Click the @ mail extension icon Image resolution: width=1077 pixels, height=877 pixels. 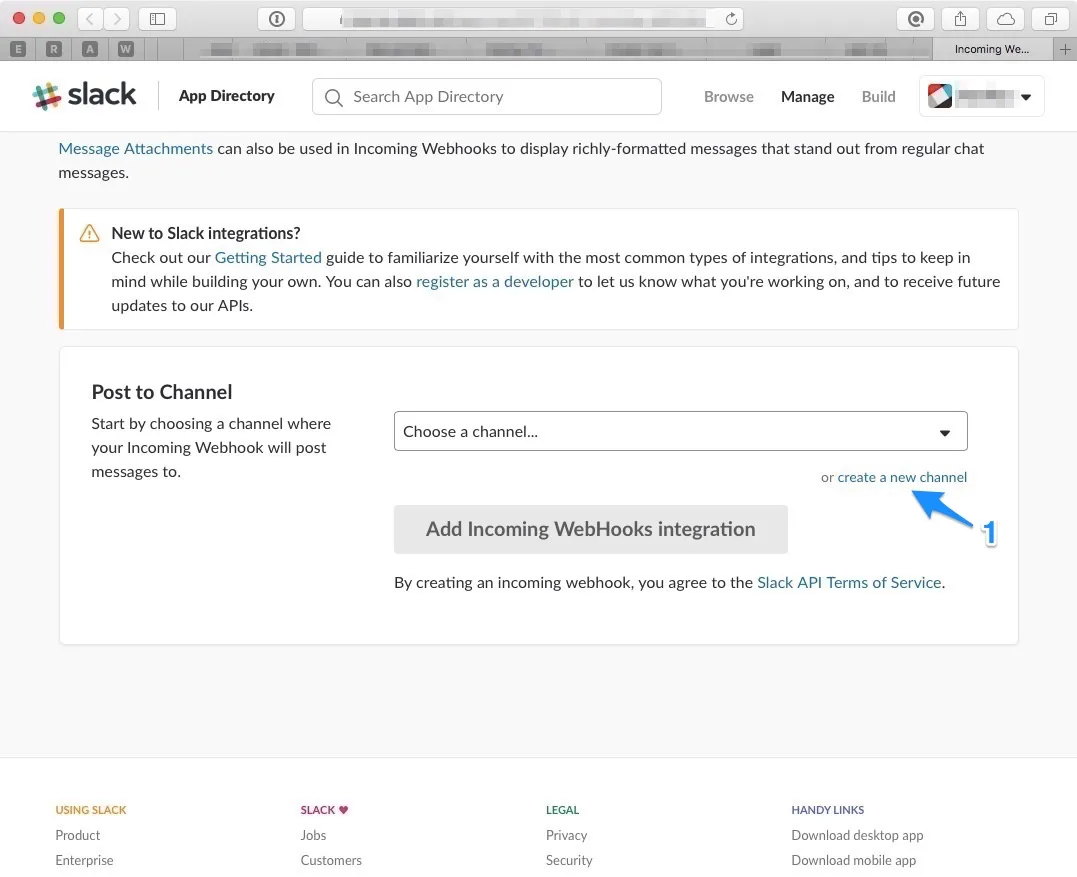(916, 19)
